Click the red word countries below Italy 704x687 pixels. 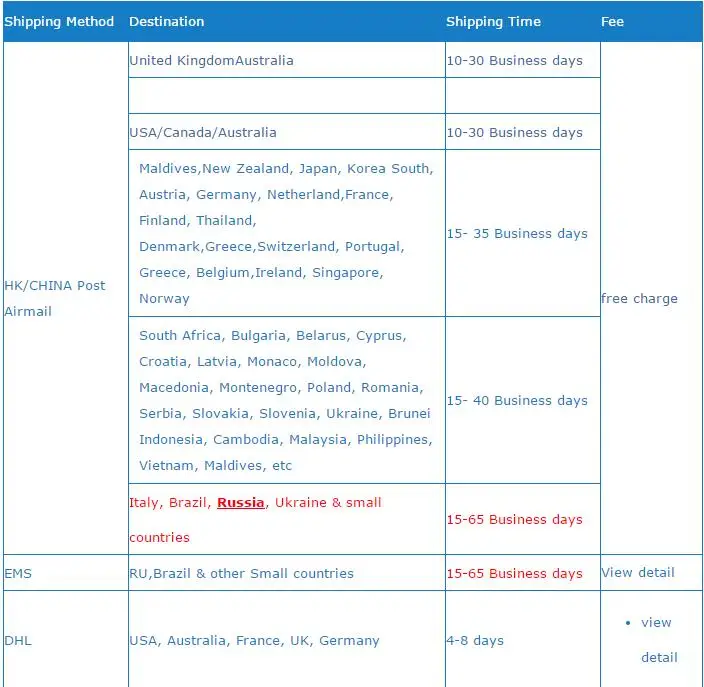(159, 537)
